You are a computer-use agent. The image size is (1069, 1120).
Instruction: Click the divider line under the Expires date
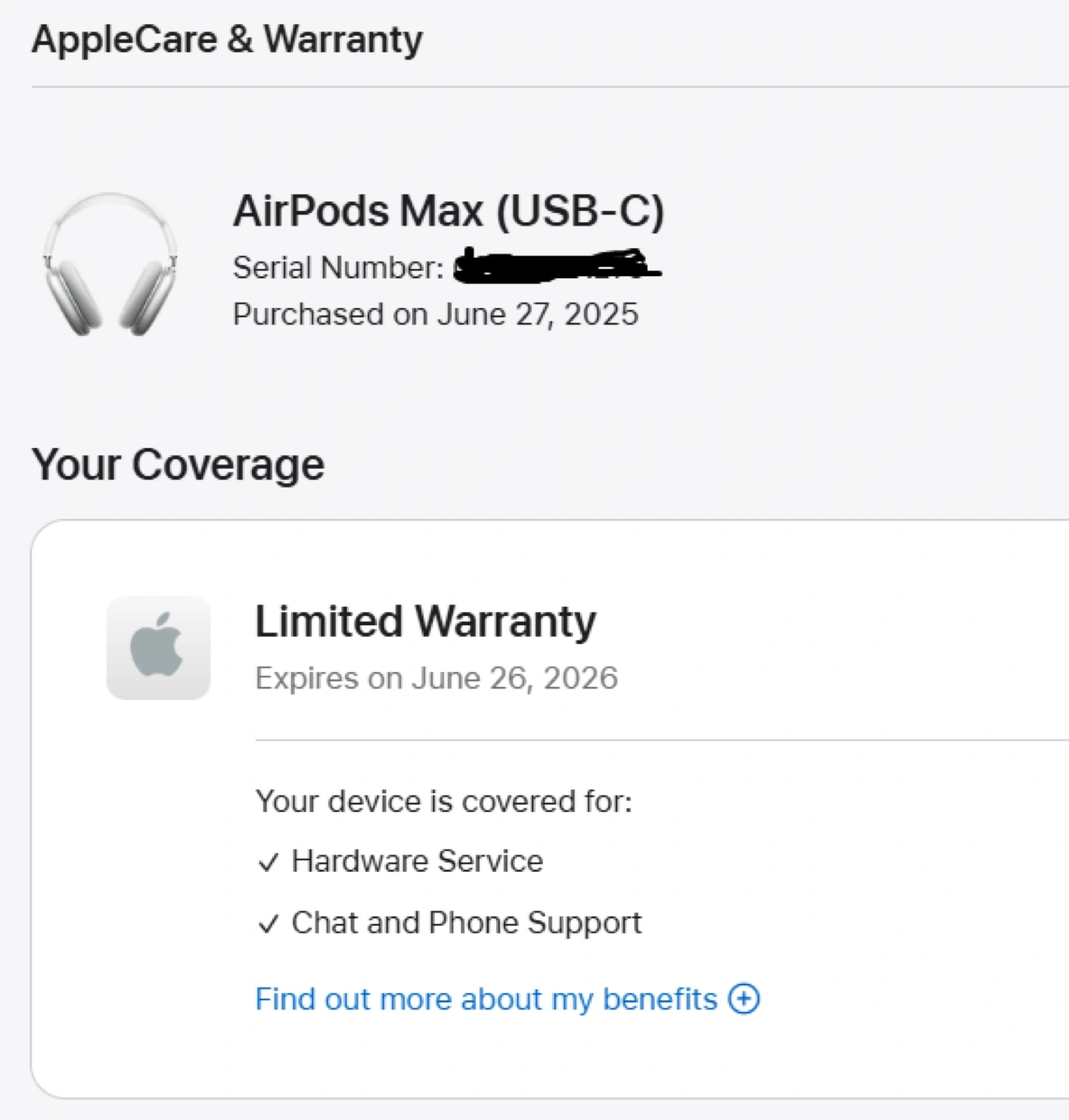tap(661, 740)
